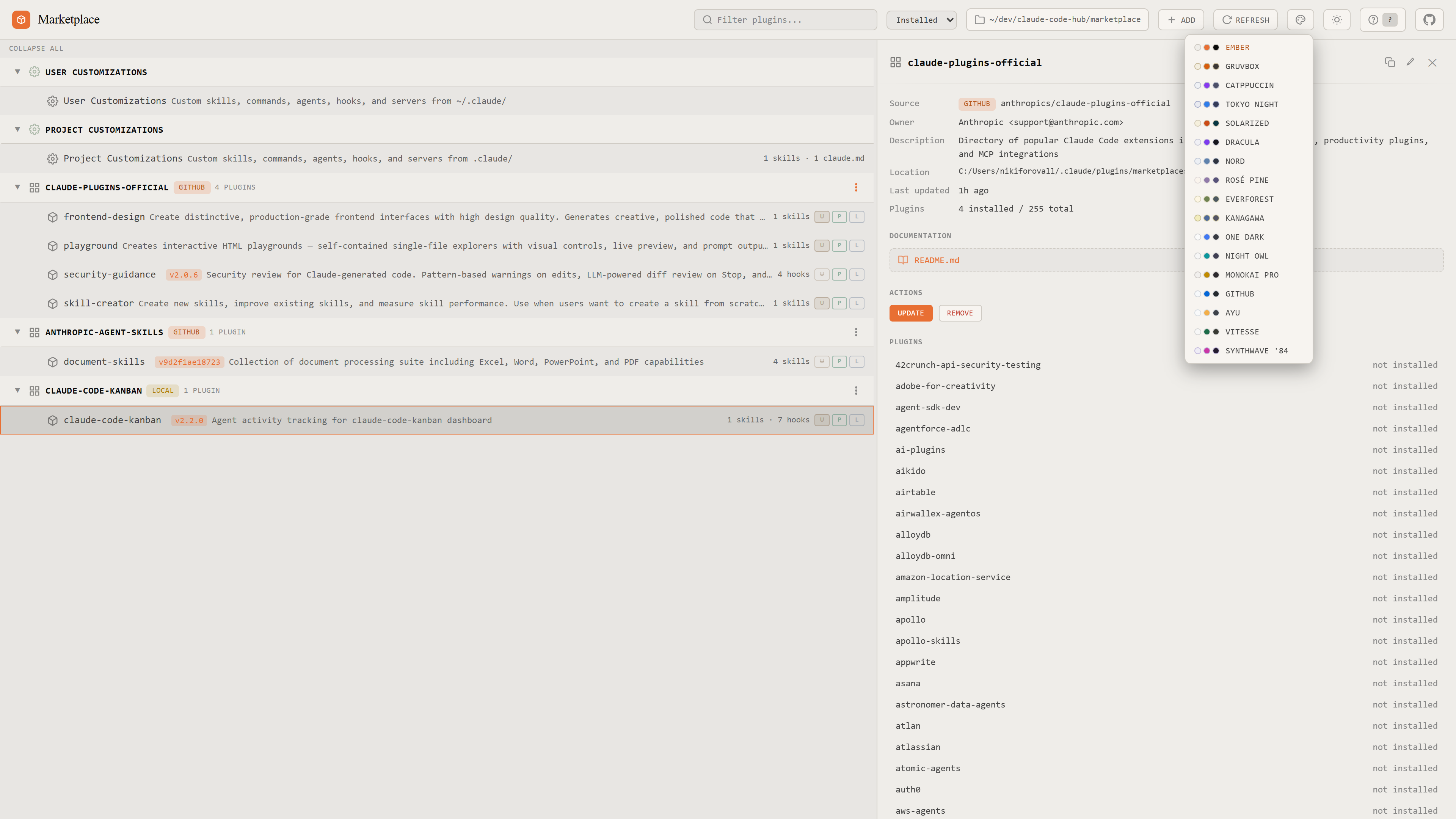This screenshot has height=819, width=1456.
Task: Select the Rosé Pine theme
Action: pos(1249,180)
